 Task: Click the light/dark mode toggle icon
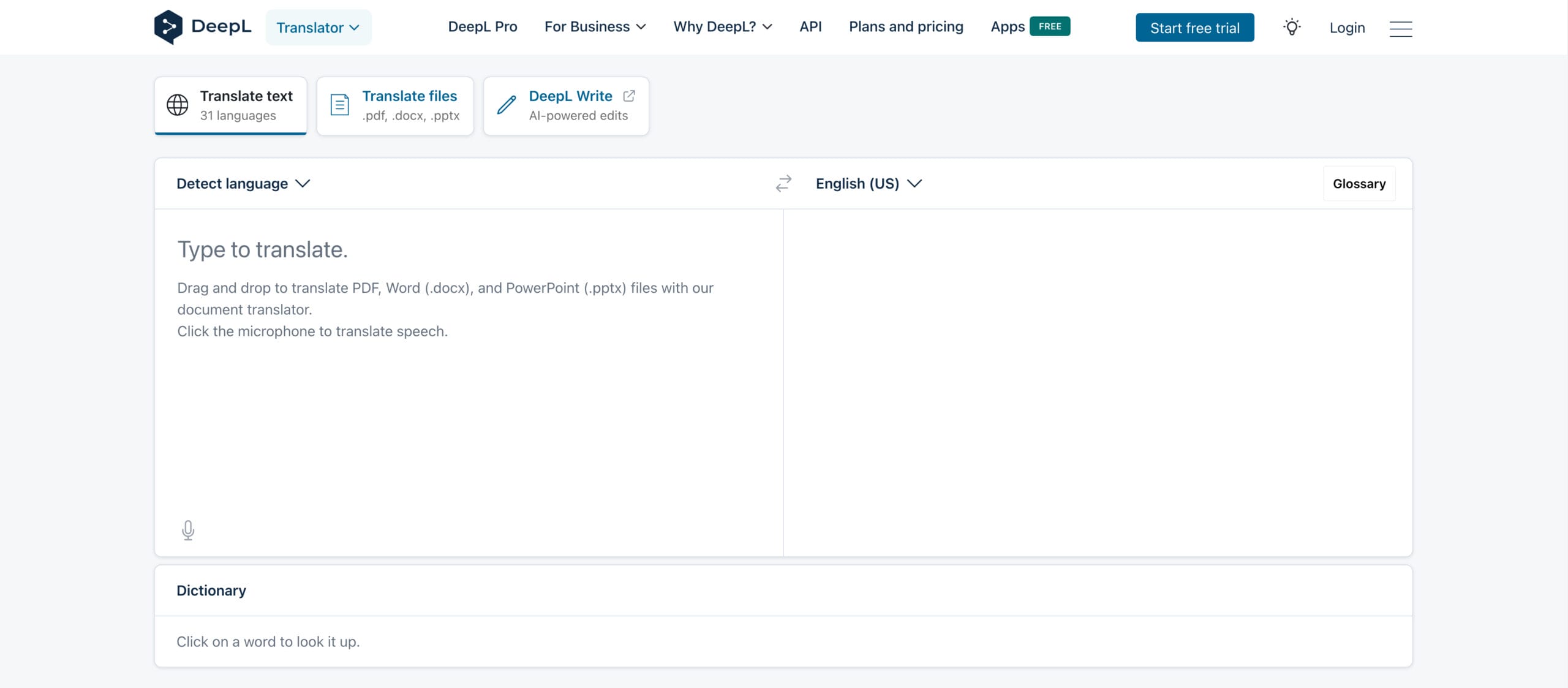tap(1292, 27)
